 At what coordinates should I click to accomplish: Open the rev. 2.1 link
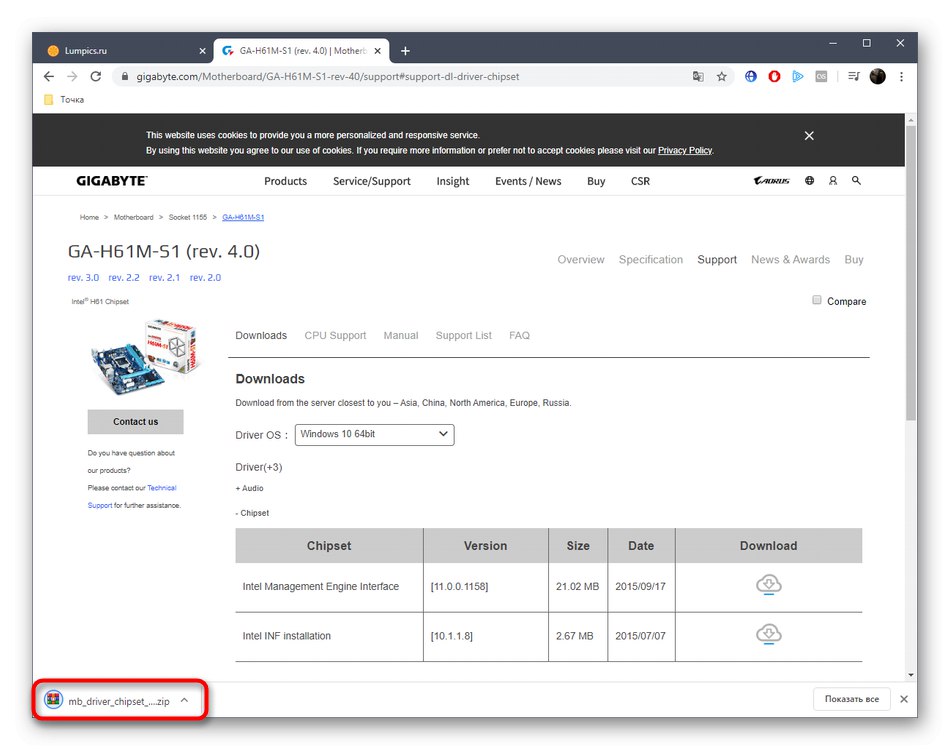pyautogui.click(x=165, y=277)
